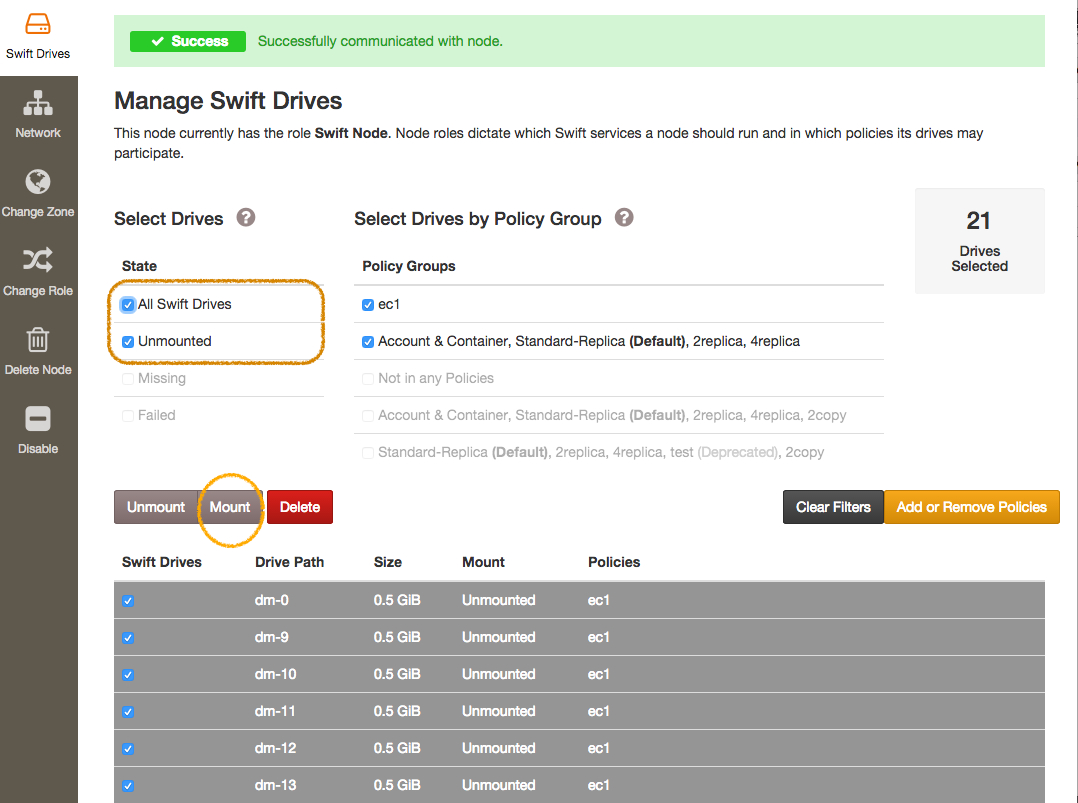Viewport: 1078px width, 803px height.
Task: Click the dm-11 drive path cell
Action: [275, 712]
